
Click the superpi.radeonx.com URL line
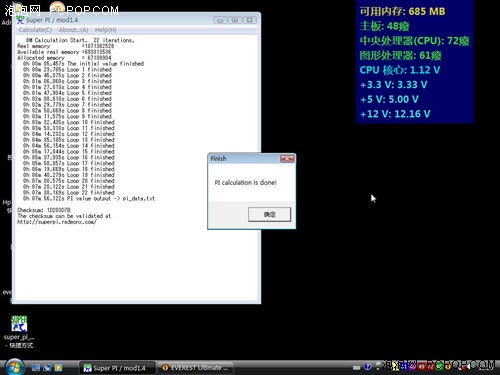[x=57, y=222]
